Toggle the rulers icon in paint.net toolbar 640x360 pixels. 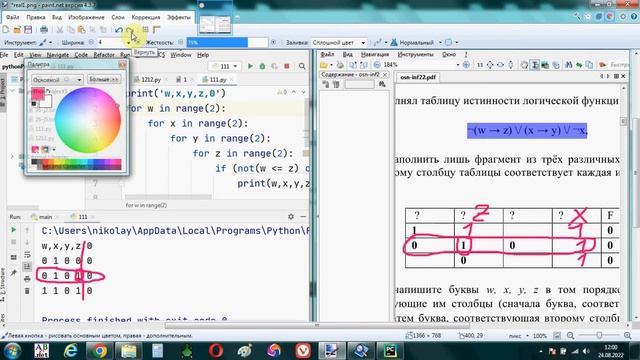click(x=156, y=29)
